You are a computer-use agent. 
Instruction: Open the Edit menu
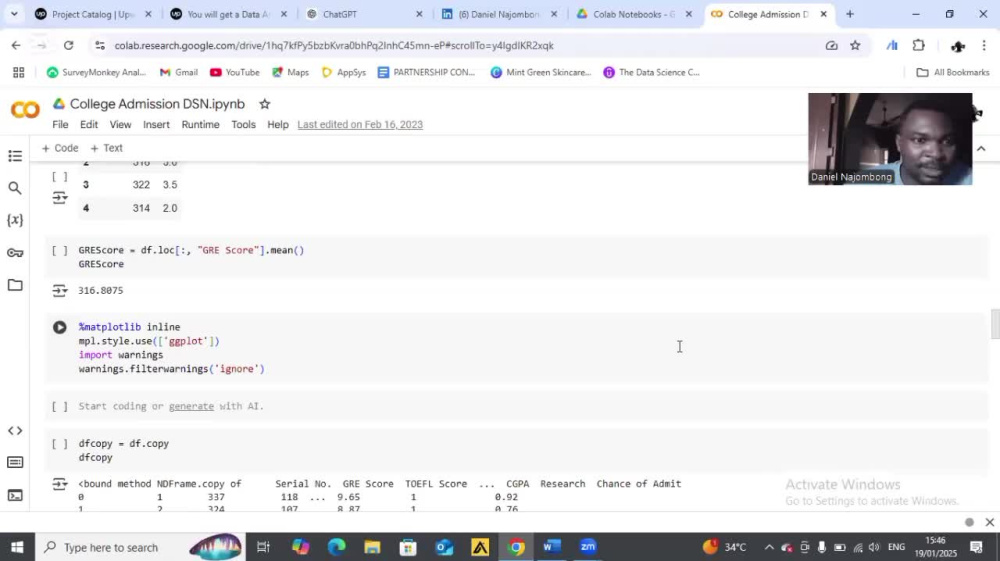pyautogui.click(x=89, y=124)
